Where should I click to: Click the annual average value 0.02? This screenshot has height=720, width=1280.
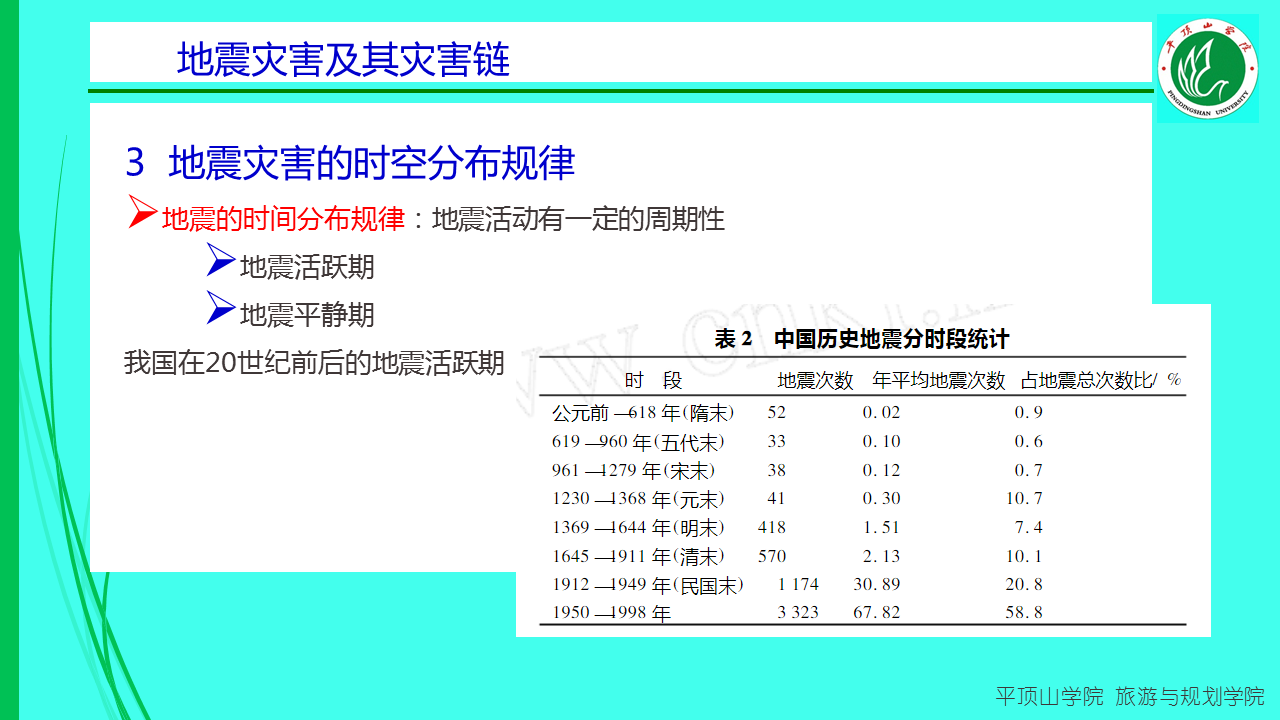(881, 412)
